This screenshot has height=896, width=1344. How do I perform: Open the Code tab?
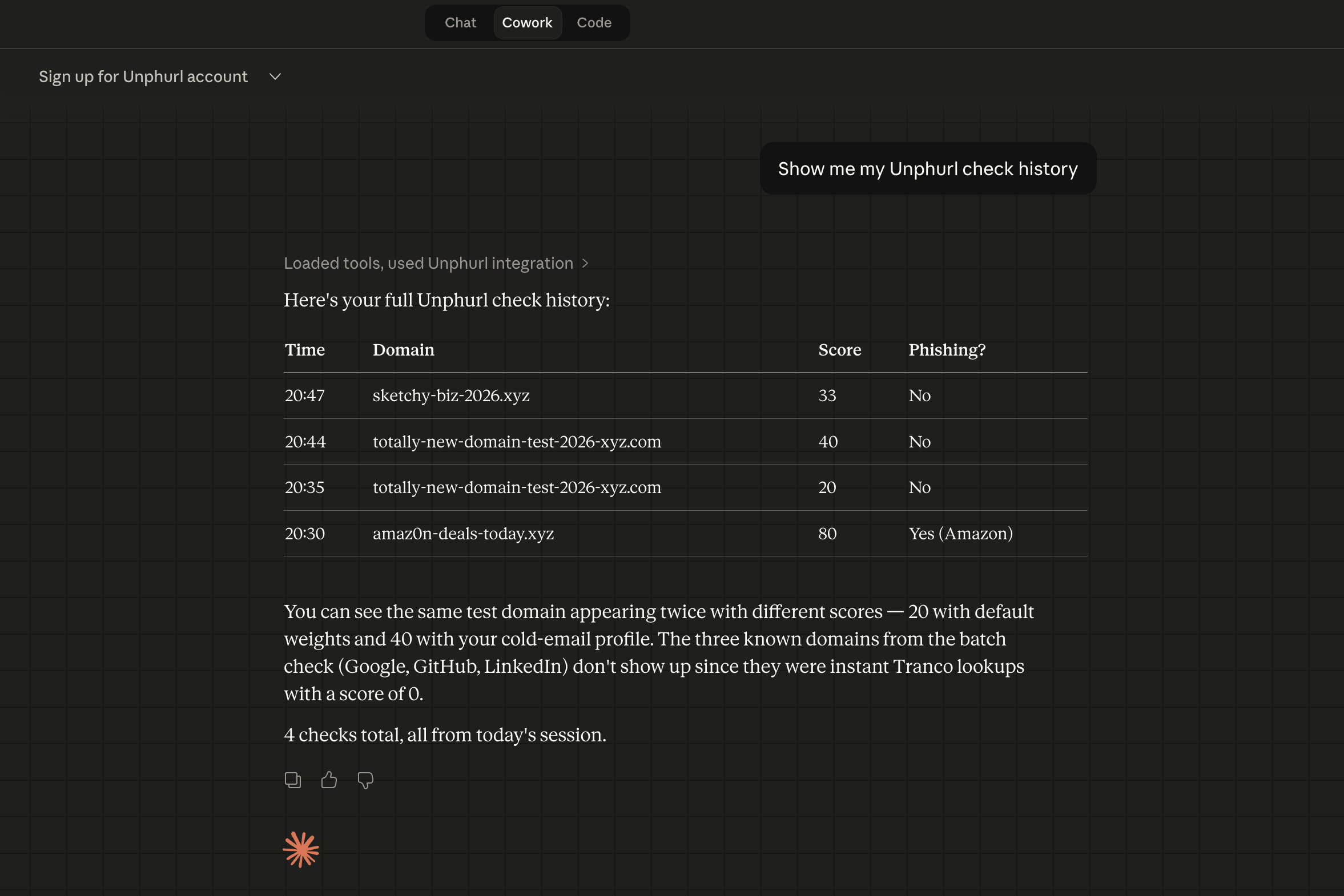tap(594, 23)
